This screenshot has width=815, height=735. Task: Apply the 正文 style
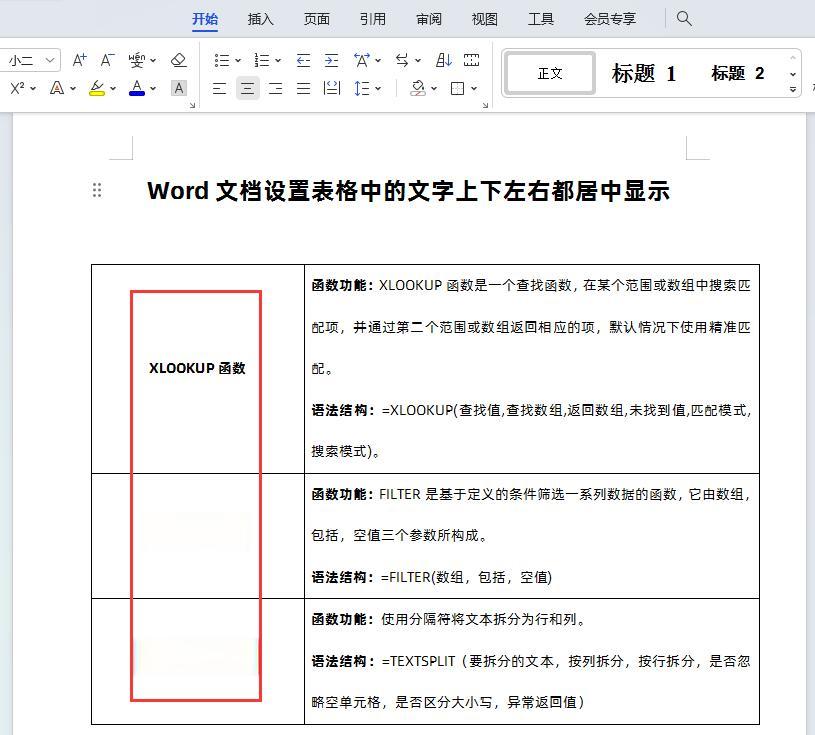coord(550,73)
